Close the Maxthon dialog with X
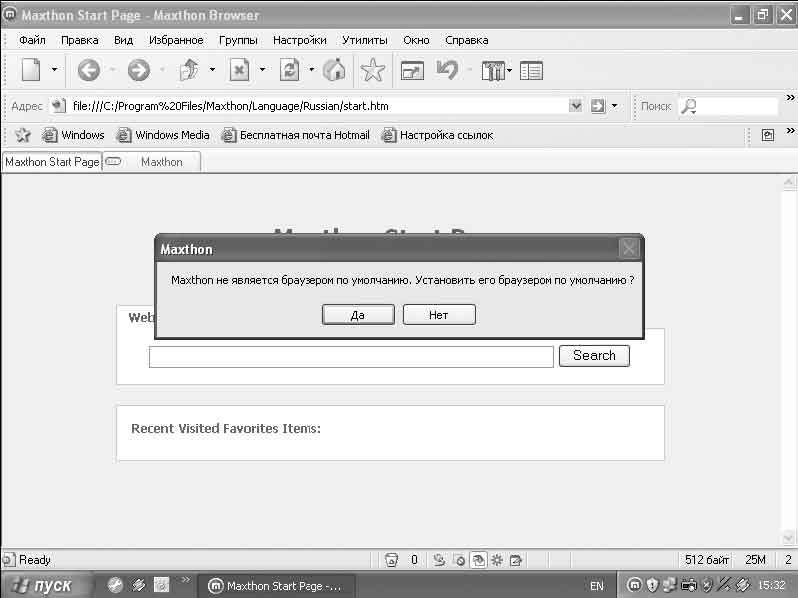The height and width of the screenshot is (598, 798). pyautogui.click(x=629, y=249)
